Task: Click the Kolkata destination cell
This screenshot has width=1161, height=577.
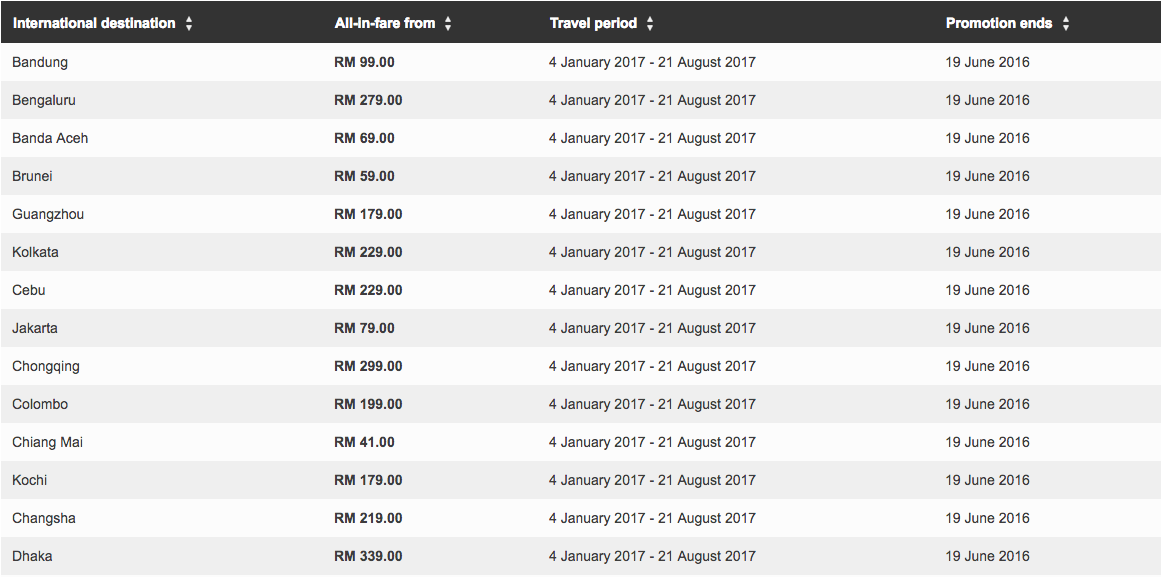Action: (36, 252)
